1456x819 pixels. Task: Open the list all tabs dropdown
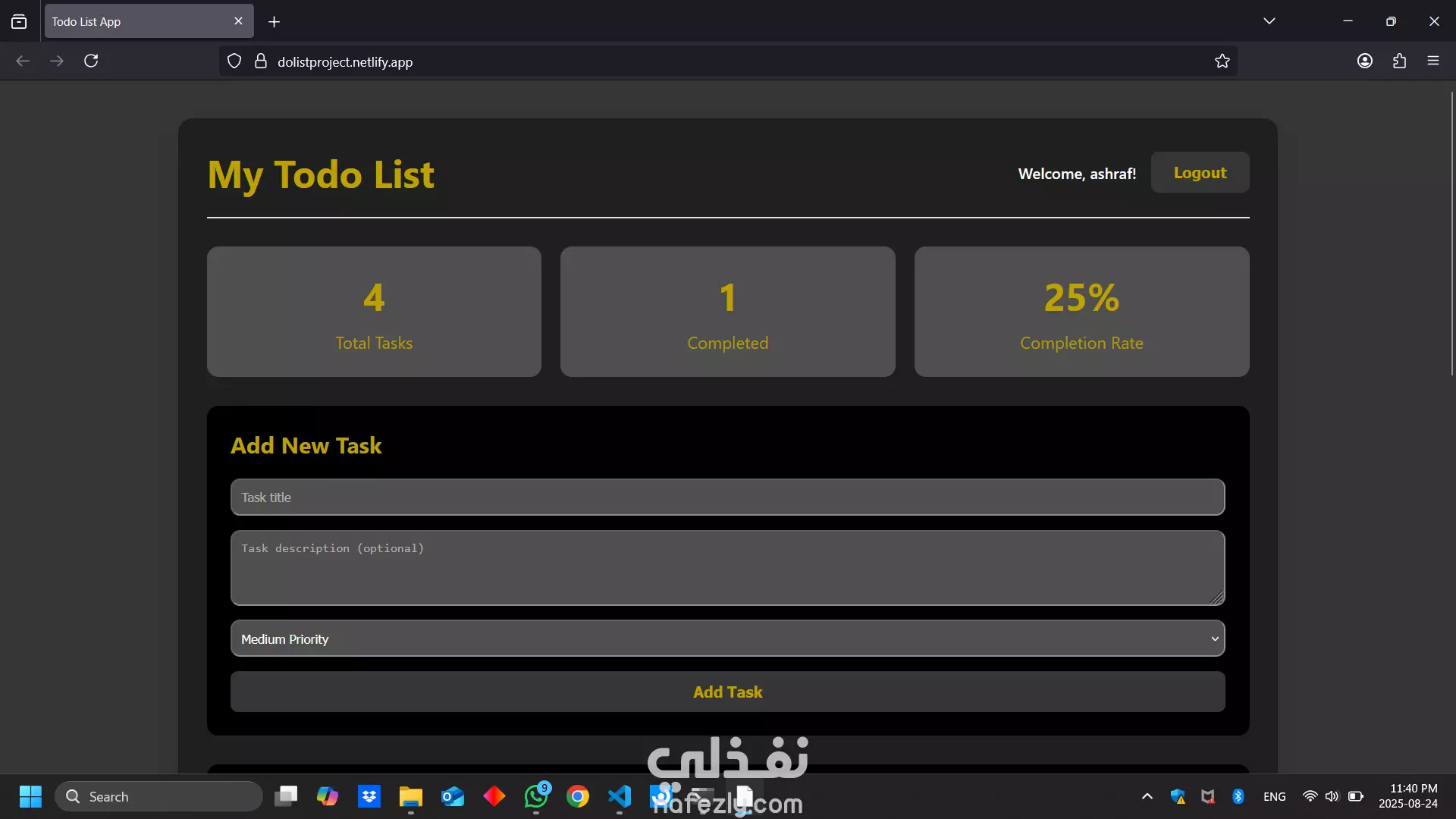point(1269,21)
